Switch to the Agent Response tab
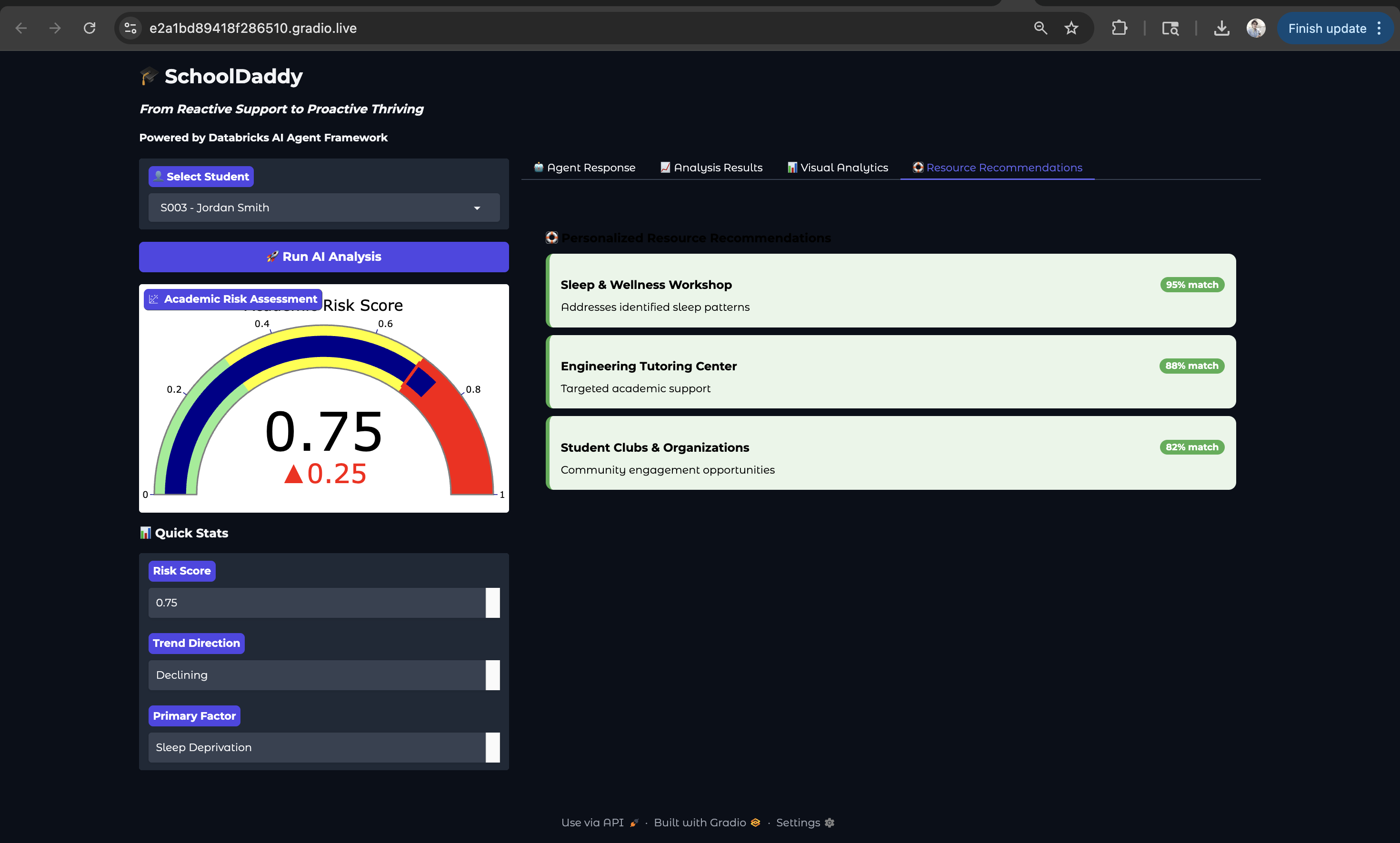This screenshot has height=843, width=1400. (x=585, y=168)
